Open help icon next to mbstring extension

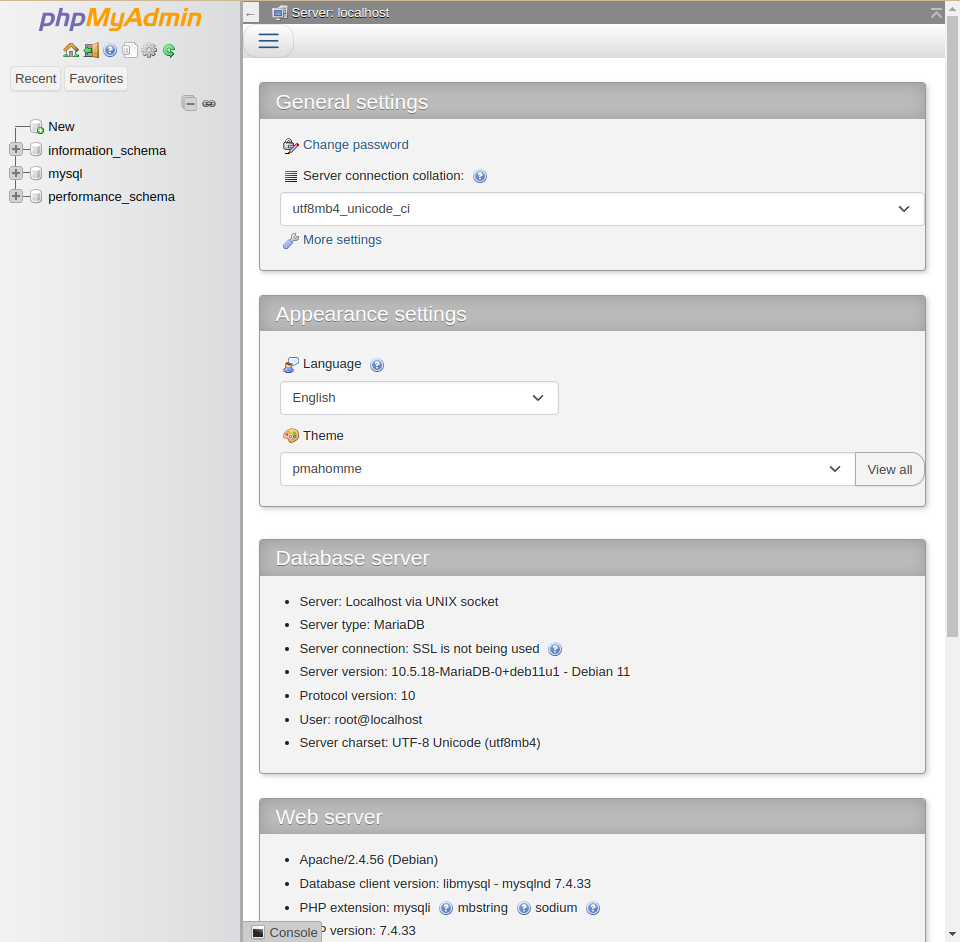click(523, 908)
